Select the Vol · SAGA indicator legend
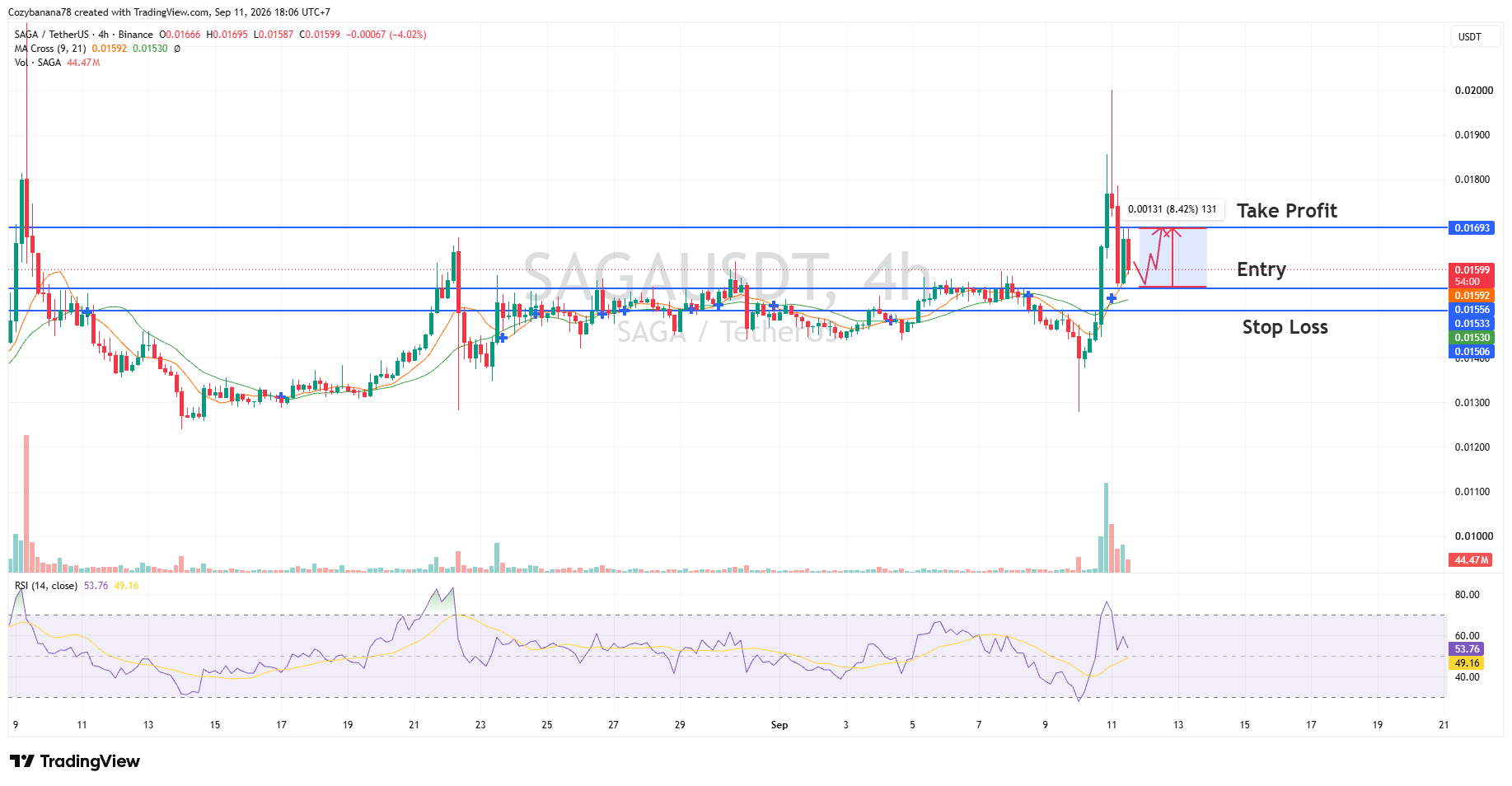The height and width of the screenshot is (786, 1512). (x=38, y=63)
